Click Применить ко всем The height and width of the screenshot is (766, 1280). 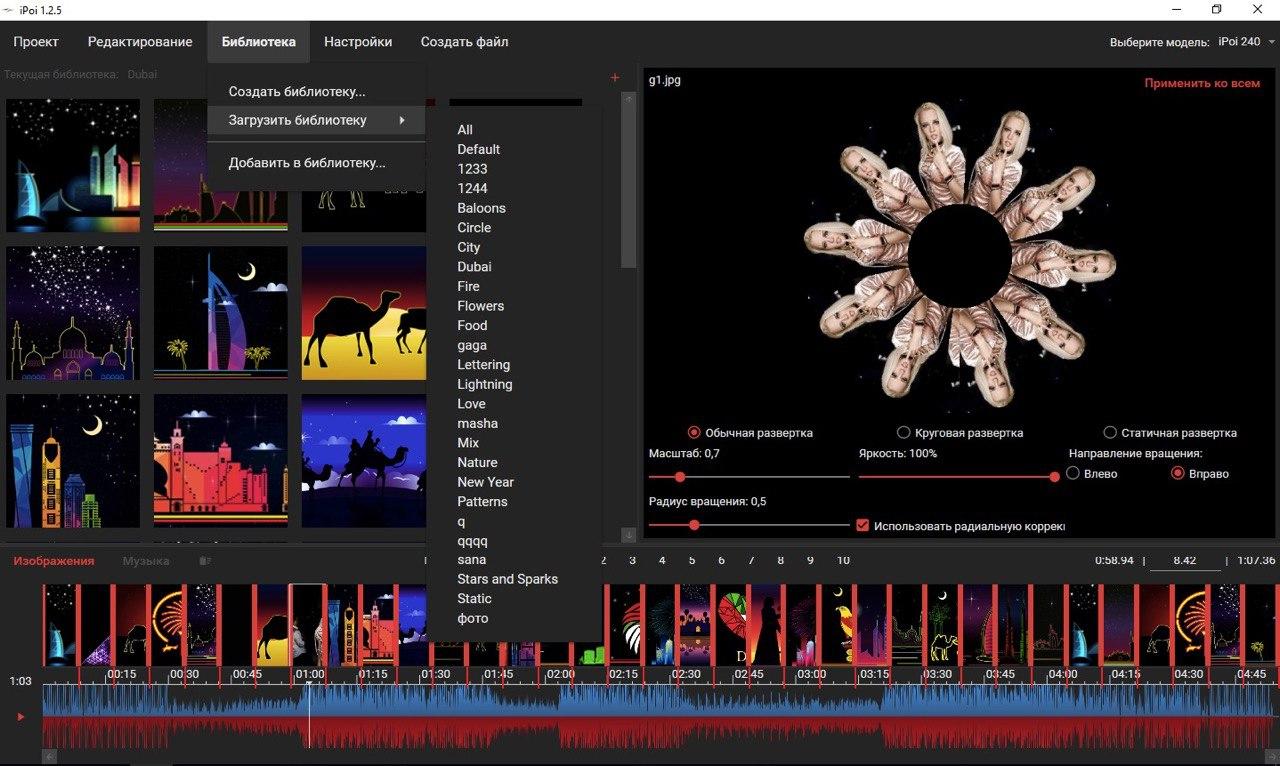(1202, 83)
